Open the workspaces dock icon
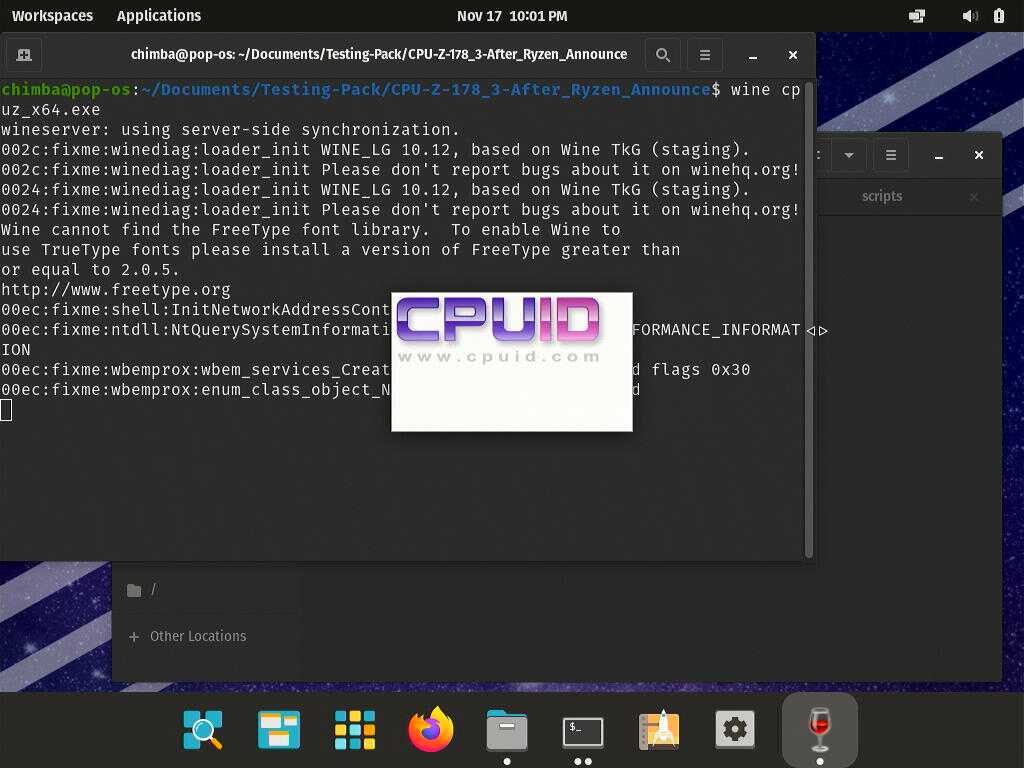Screen dimensions: 1024x768 point(279,729)
